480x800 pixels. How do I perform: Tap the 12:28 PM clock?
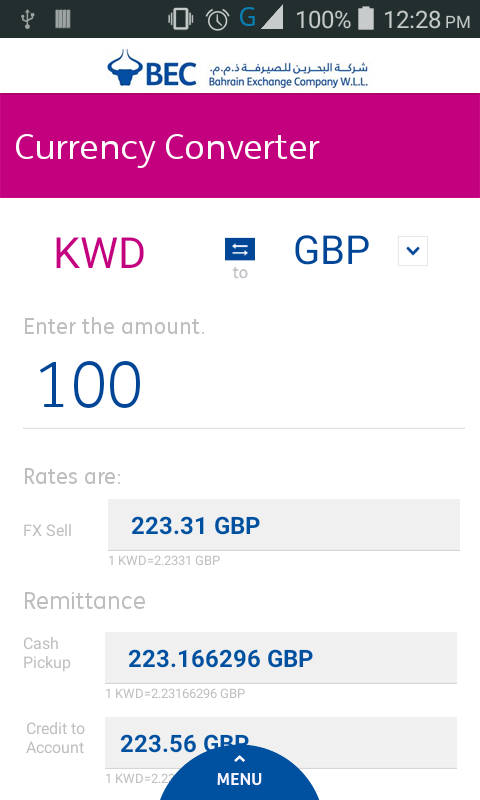click(x=426, y=20)
